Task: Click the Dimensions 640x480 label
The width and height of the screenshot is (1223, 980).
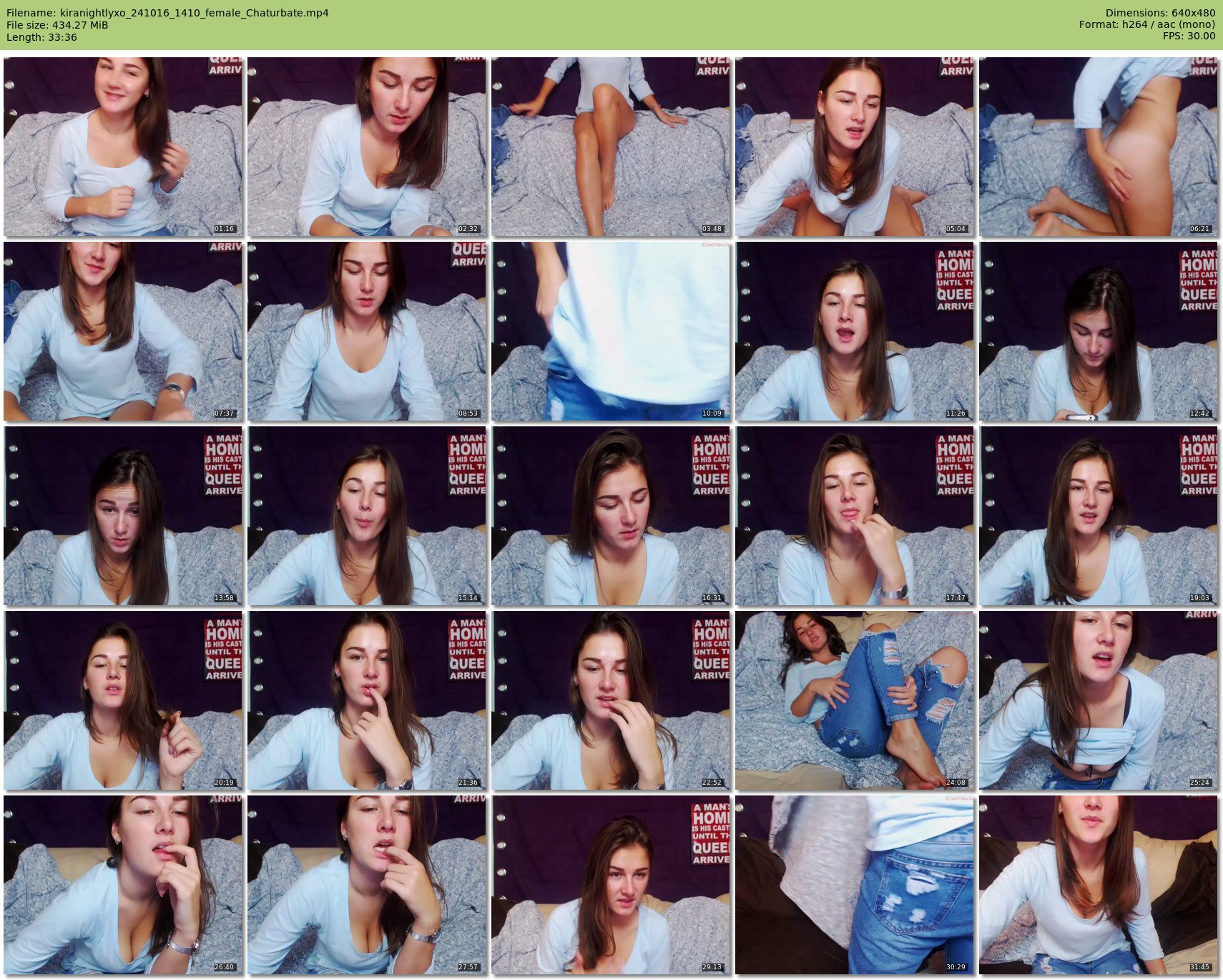Action: click(x=1160, y=13)
